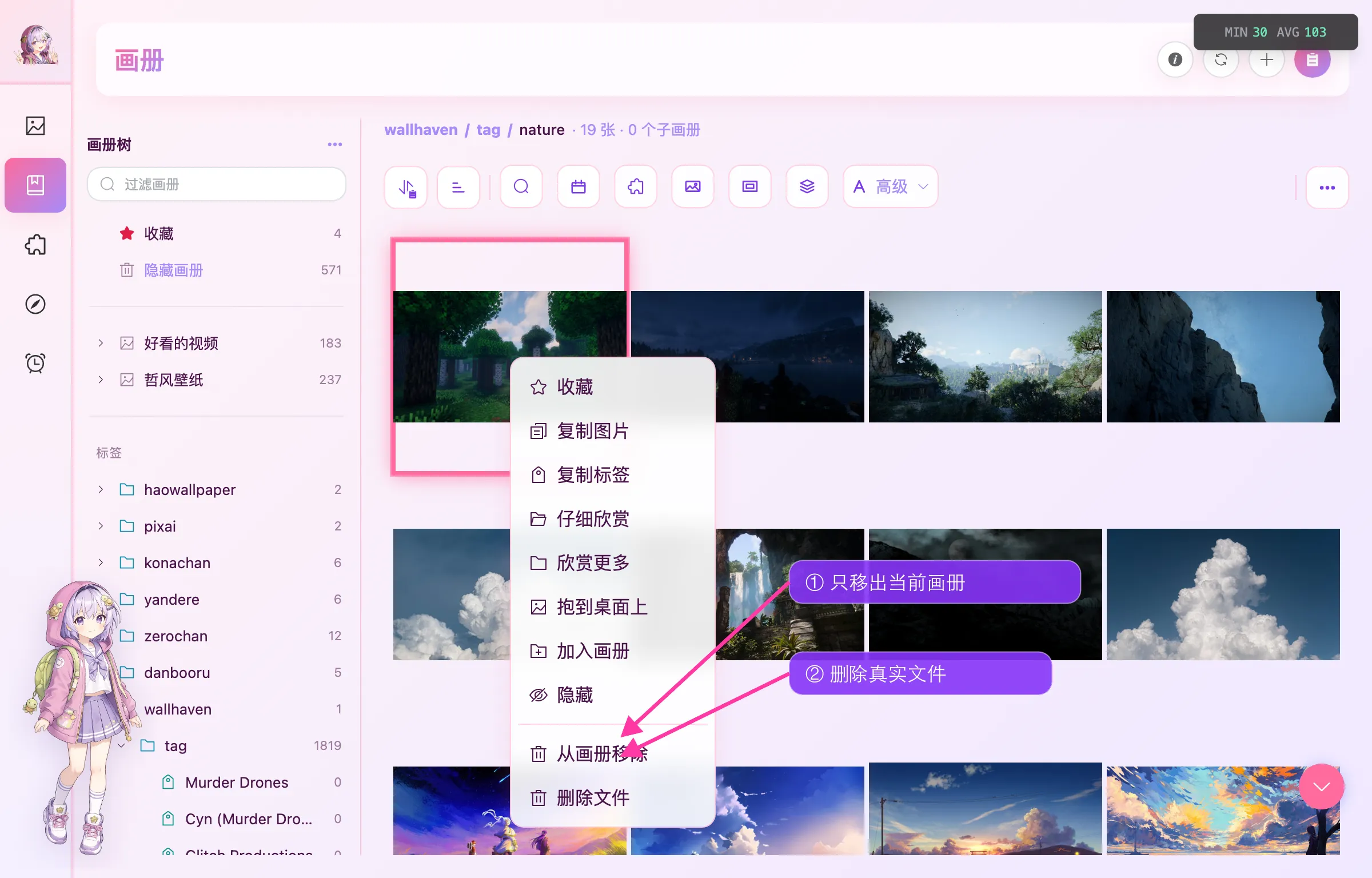Click the info icon in header
This screenshot has width=1372, height=878.
(x=1175, y=59)
